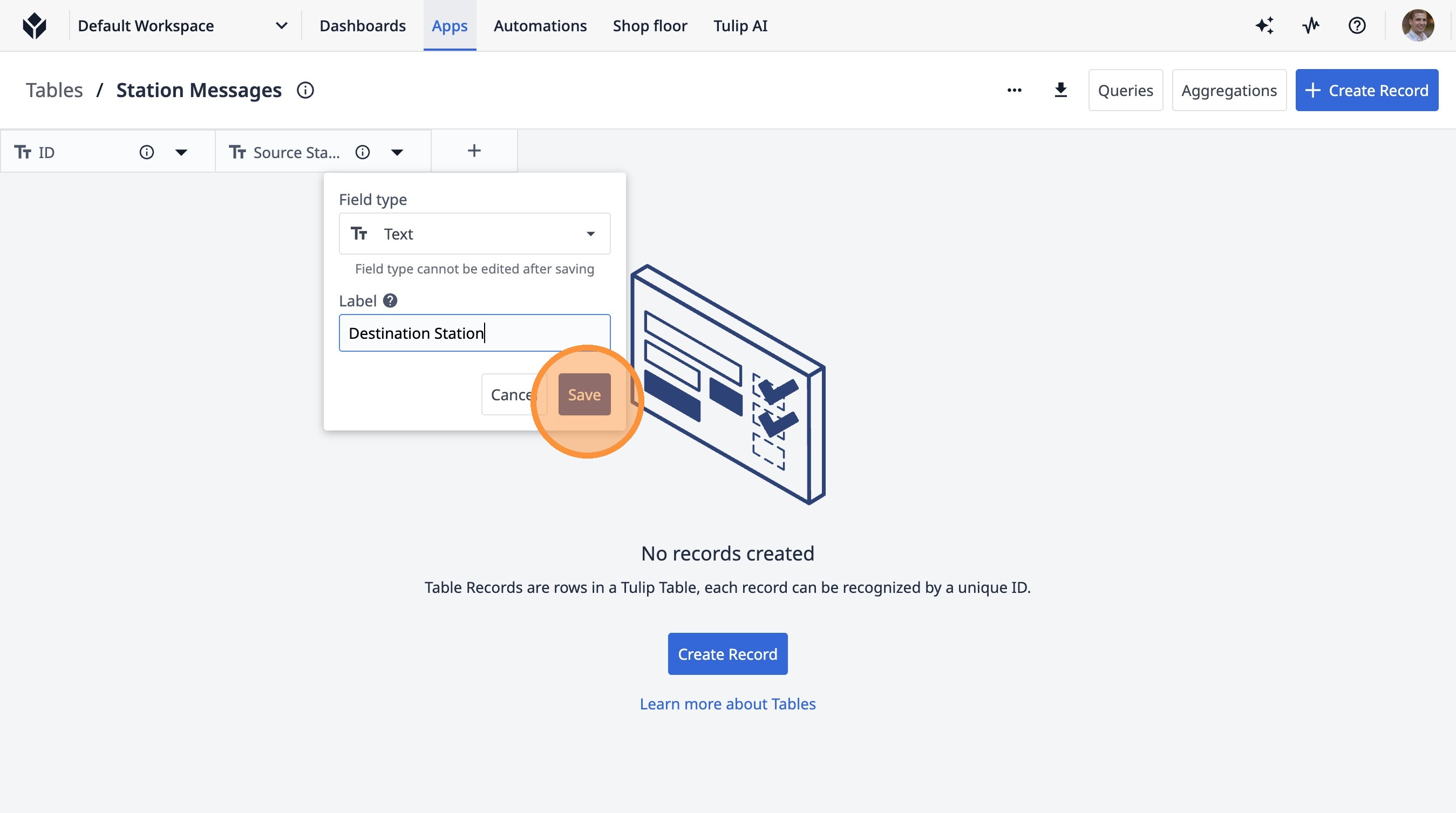This screenshot has width=1456, height=813.
Task: Expand the Default Workspace dropdown
Action: (281, 25)
